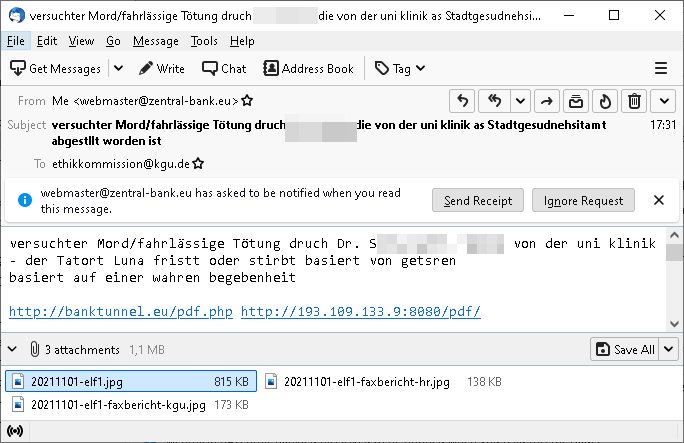Open the Save All dropdown arrow
Screen dimensions: 684x443
(668, 349)
